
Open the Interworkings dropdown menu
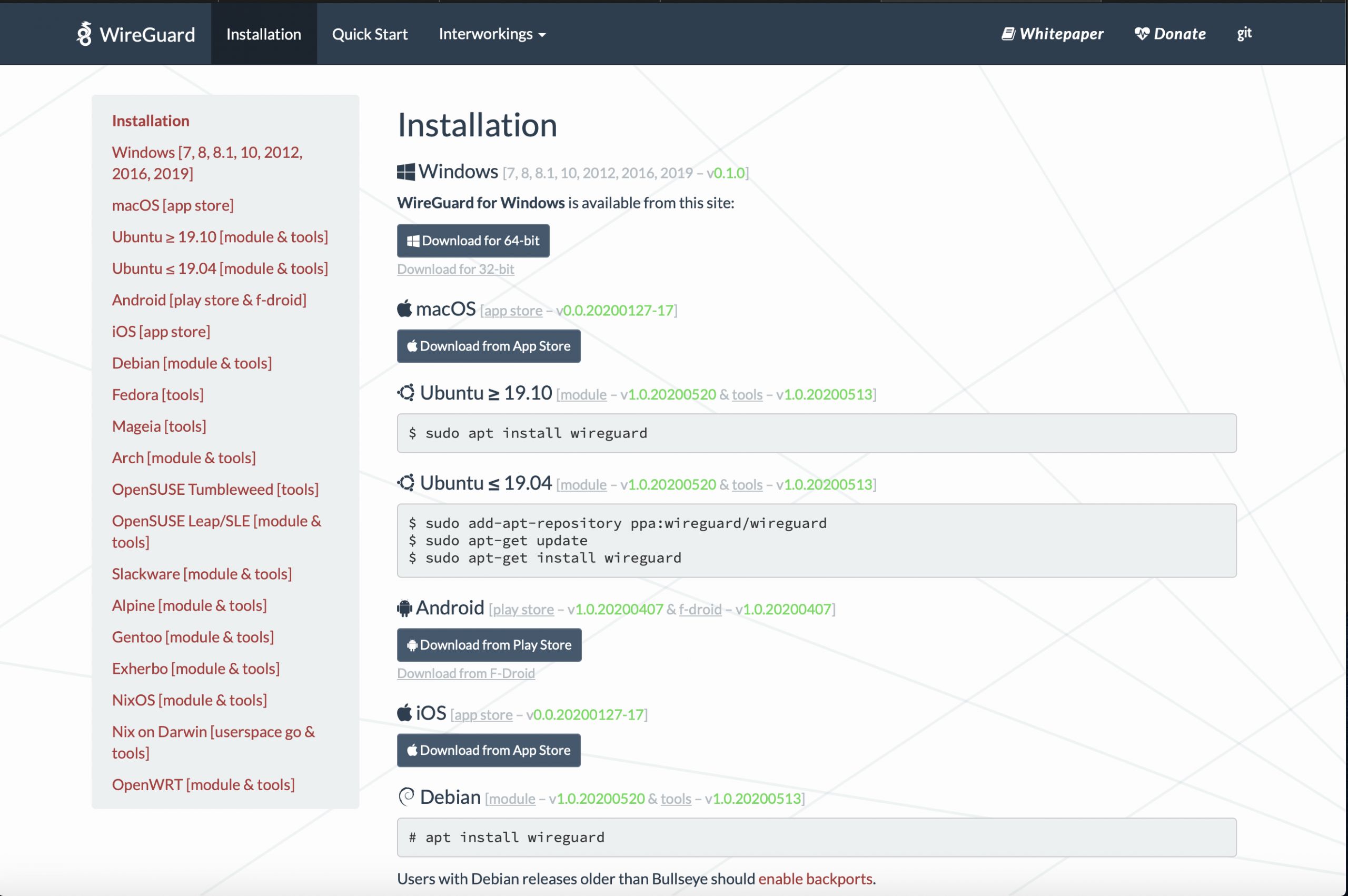(492, 34)
